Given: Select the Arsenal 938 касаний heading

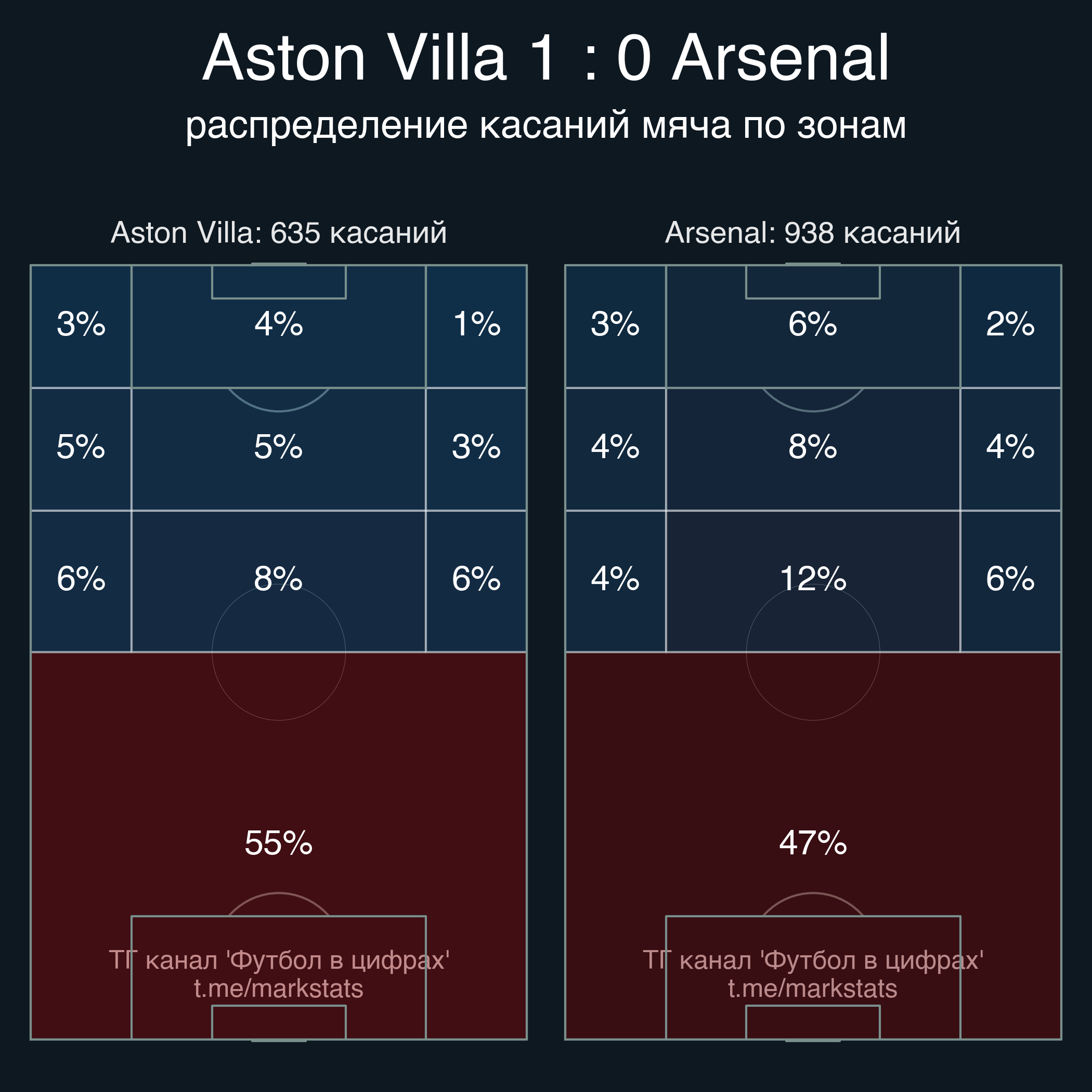Looking at the screenshot, I should tap(813, 232).
